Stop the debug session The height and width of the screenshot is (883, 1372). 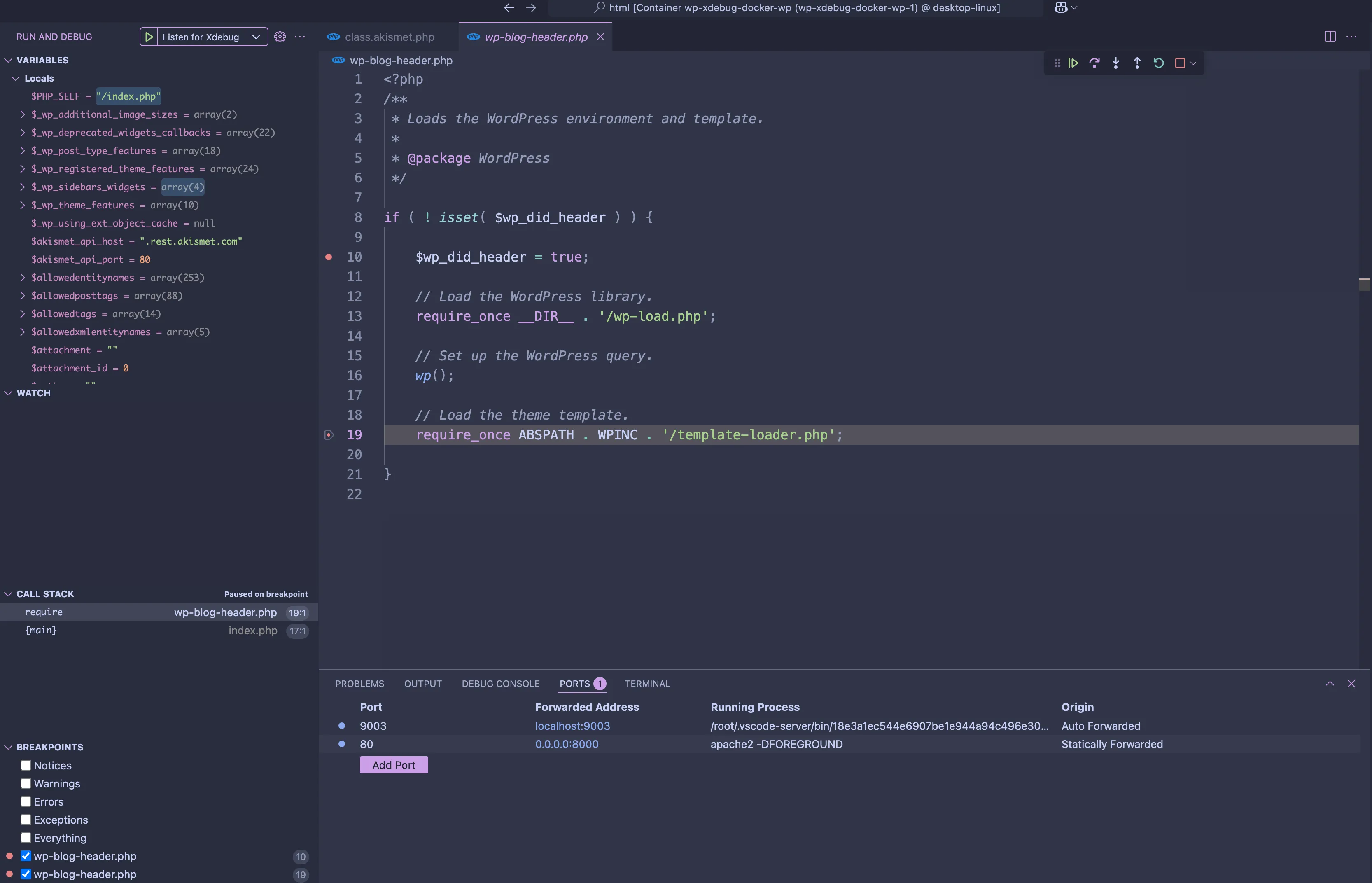click(1179, 63)
